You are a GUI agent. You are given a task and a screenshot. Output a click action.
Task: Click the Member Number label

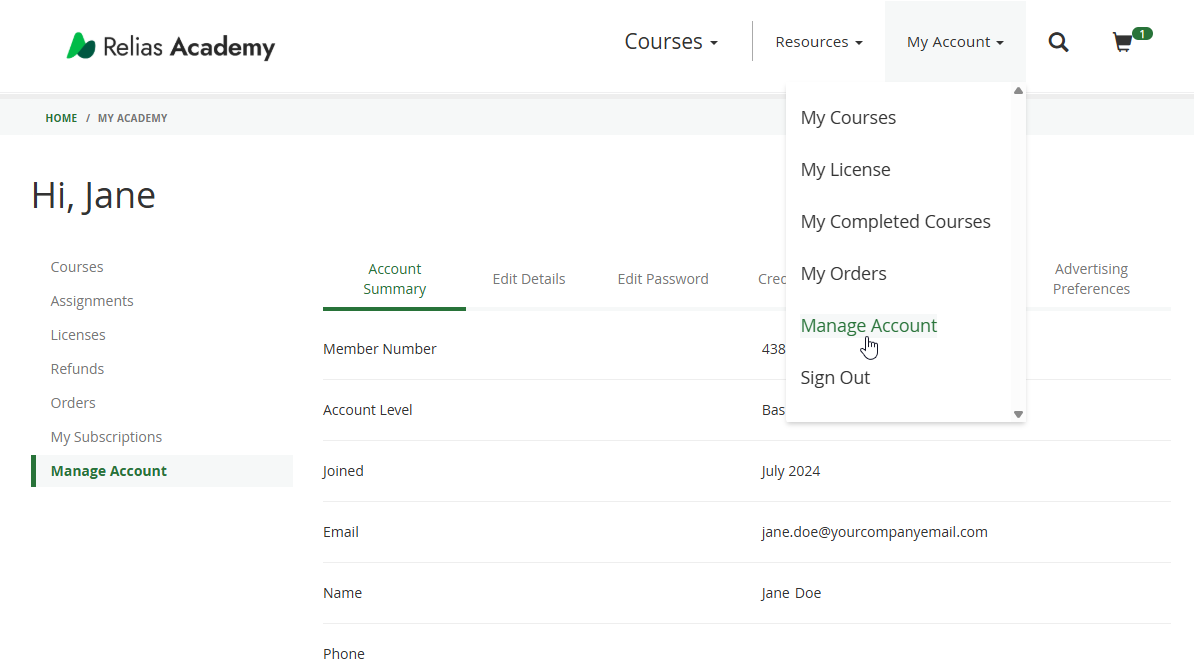point(379,349)
